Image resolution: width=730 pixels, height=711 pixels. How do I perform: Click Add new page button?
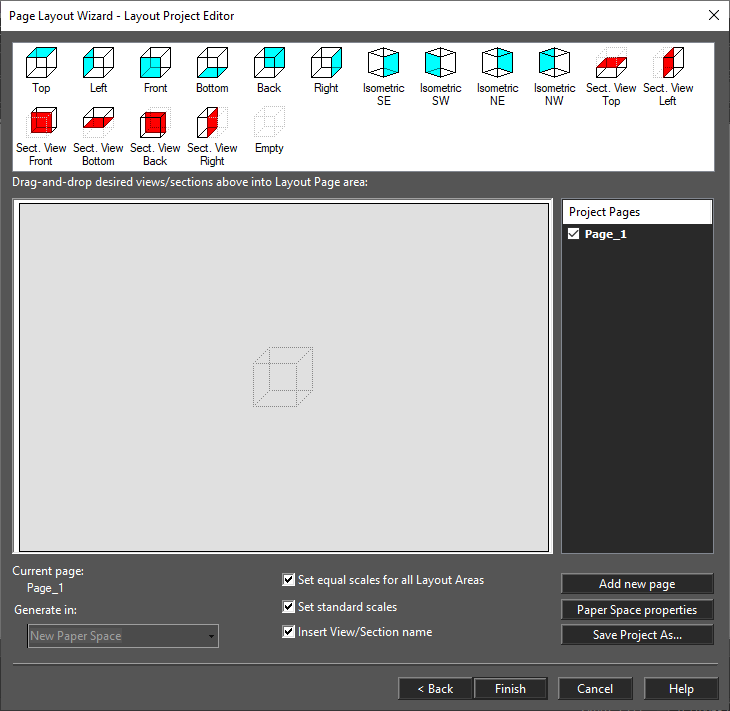click(637, 584)
